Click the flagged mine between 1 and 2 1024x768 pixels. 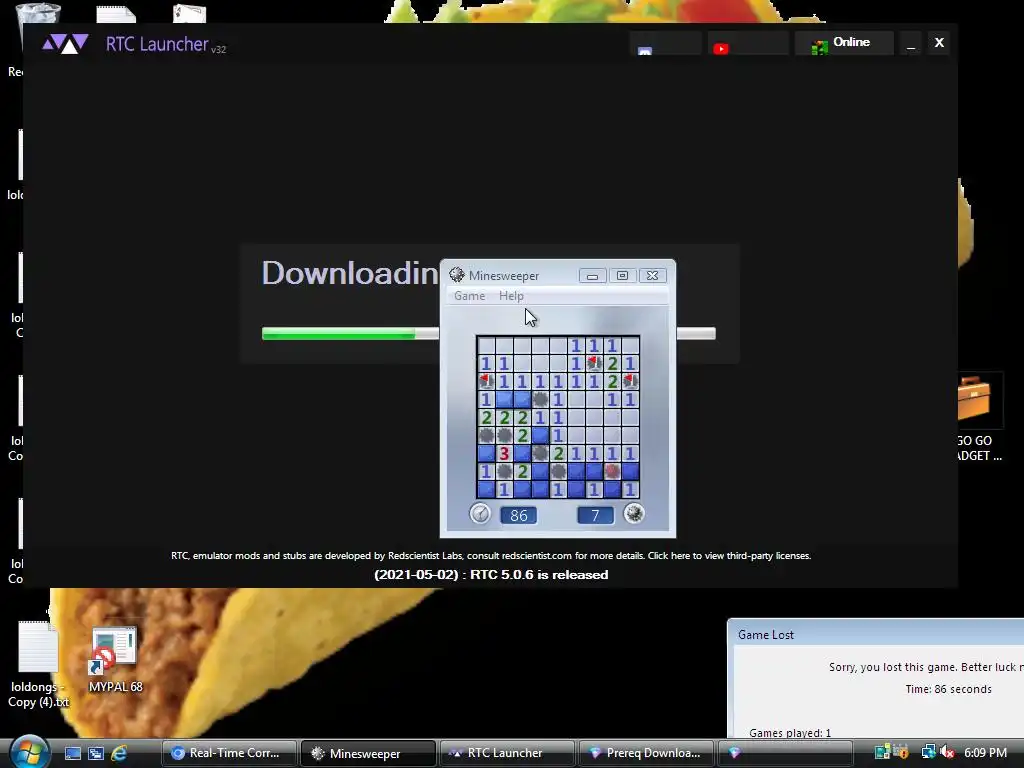pos(594,362)
